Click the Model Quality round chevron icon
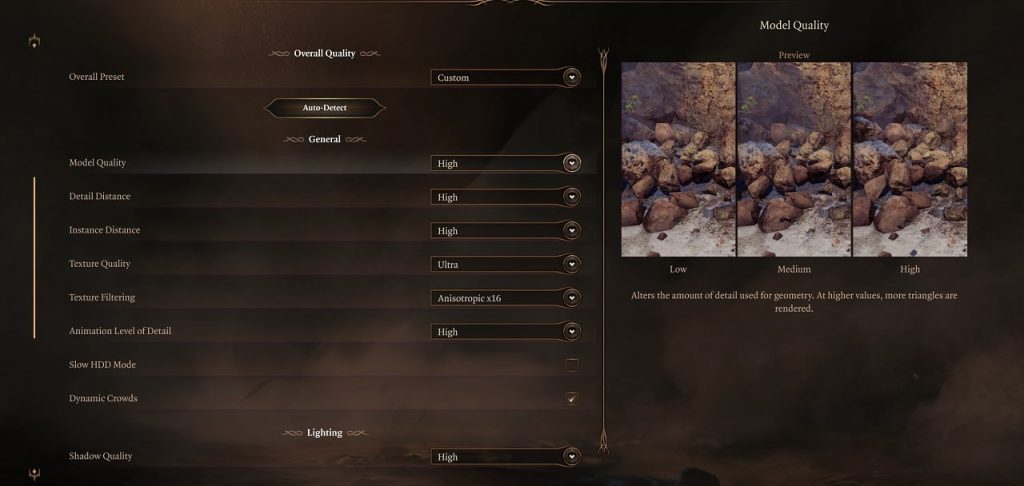 (572, 163)
